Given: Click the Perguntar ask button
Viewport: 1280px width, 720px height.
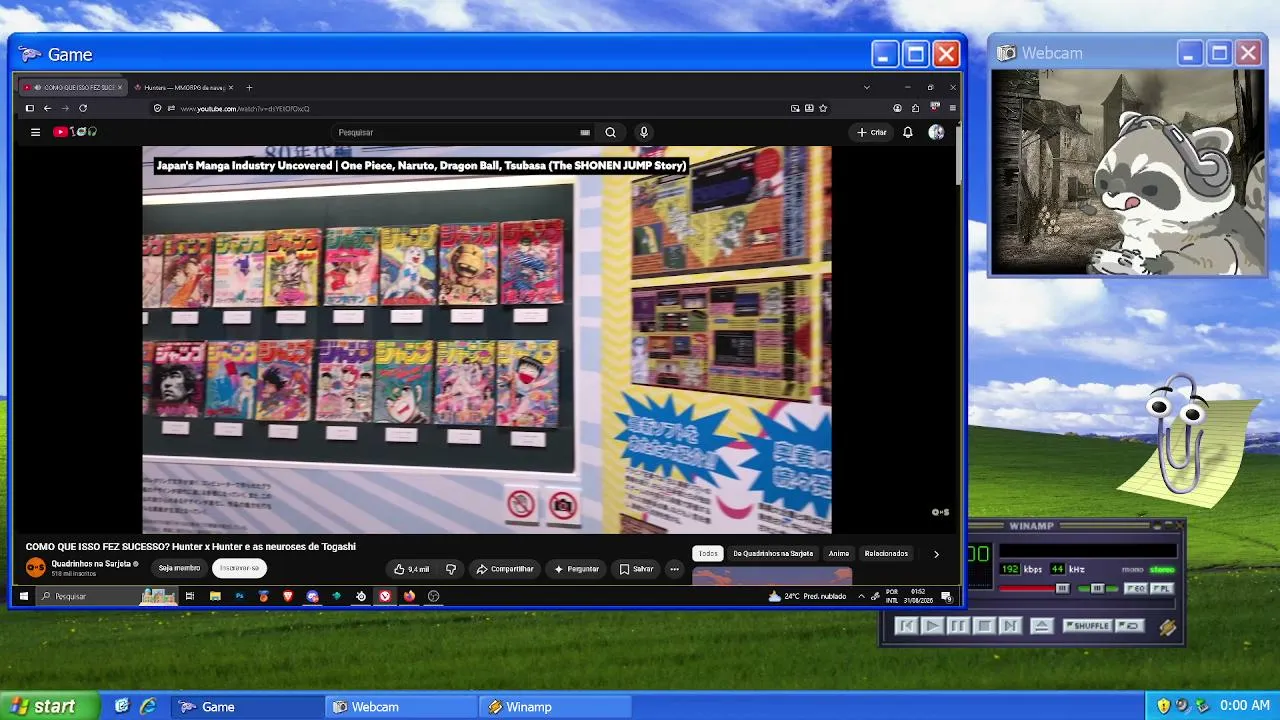Looking at the screenshot, I should click(x=576, y=569).
